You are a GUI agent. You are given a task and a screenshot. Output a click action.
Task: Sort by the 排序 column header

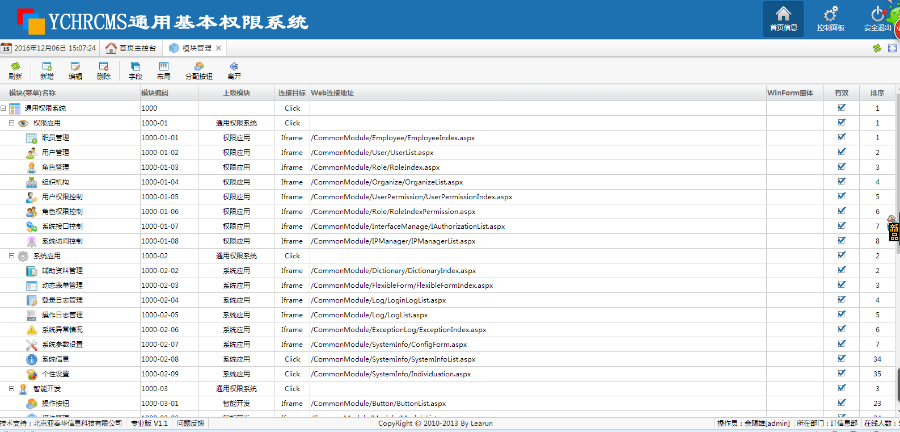(x=876, y=92)
